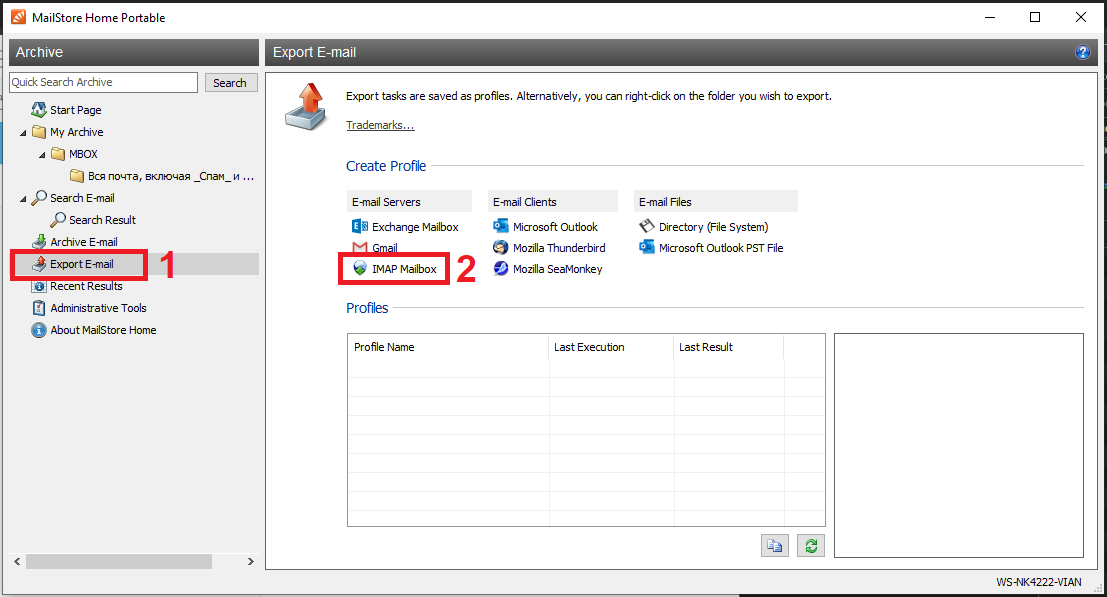The height and width of the screenshot is (597, 1107).
Task: Click the Search button
Action: click(x=231, y=83)
